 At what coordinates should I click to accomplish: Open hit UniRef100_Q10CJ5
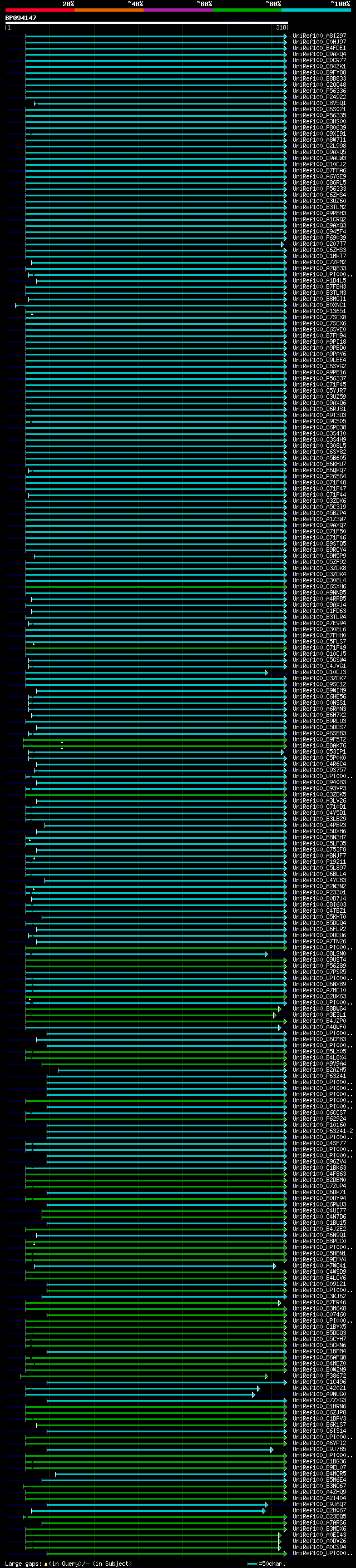pos(319,654)
